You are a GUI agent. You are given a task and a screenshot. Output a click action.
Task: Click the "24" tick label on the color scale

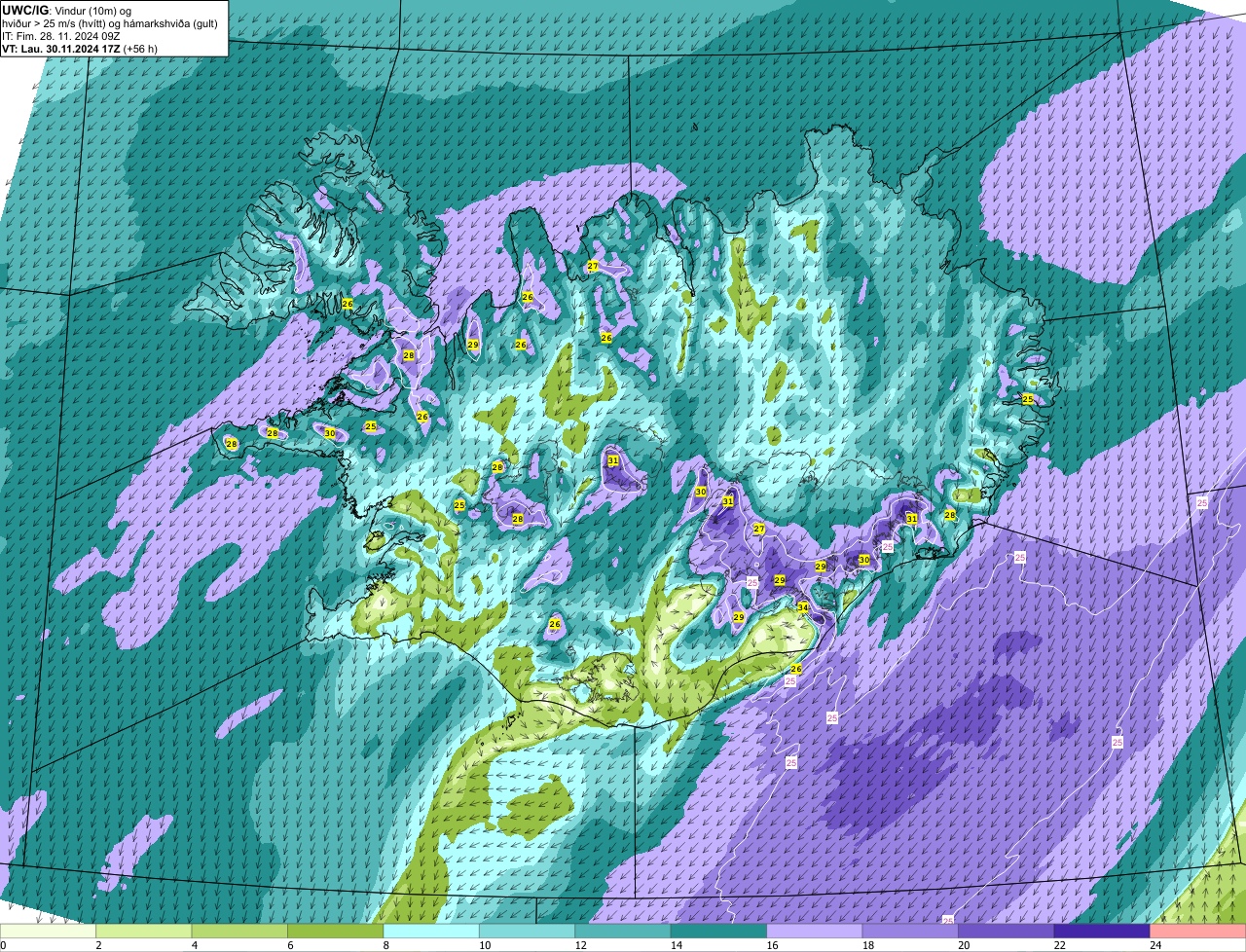[1155, 945]
